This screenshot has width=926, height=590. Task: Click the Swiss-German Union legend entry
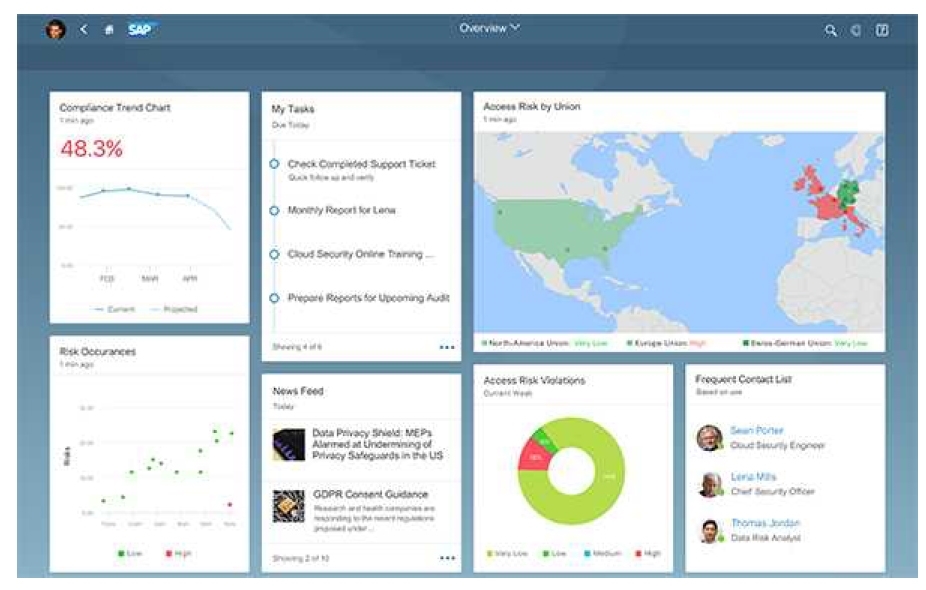click(x=804, y=343)
